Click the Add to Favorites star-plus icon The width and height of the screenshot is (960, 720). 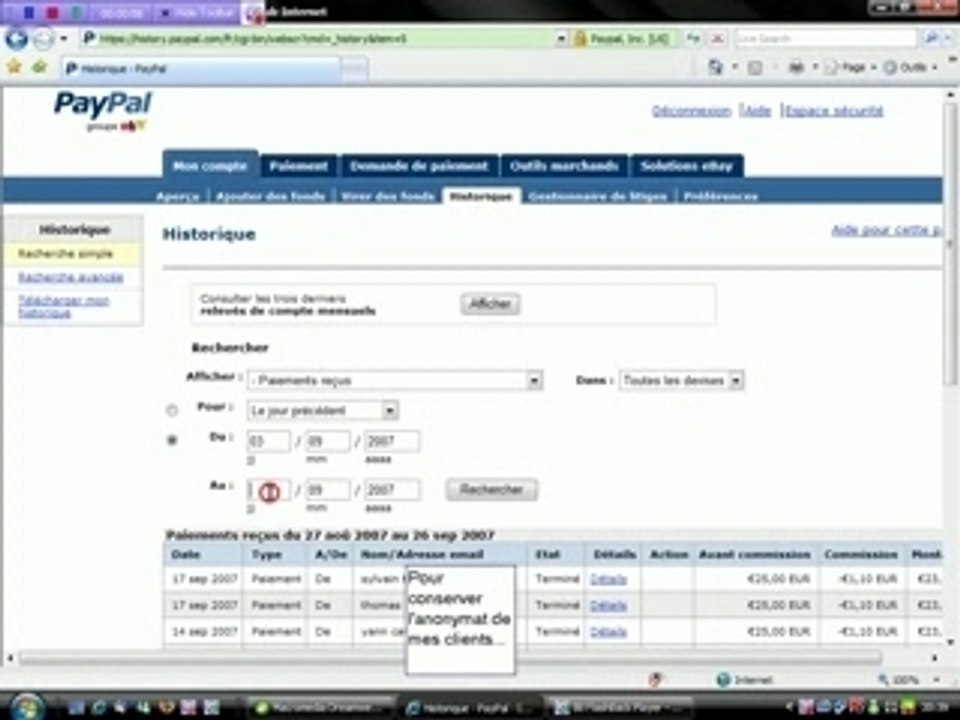point(40,67)
